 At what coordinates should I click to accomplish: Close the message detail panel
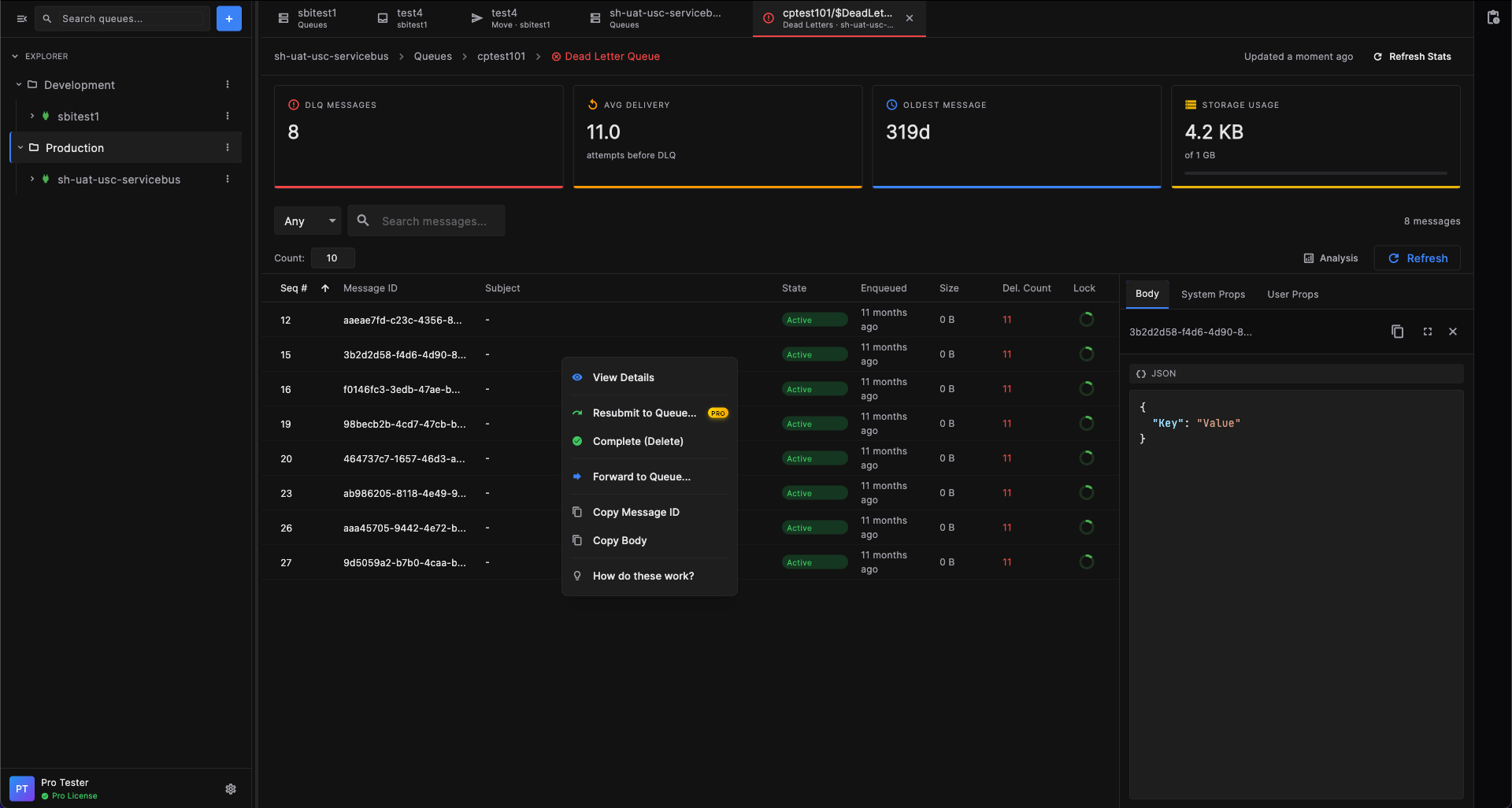pos(1453,332)
